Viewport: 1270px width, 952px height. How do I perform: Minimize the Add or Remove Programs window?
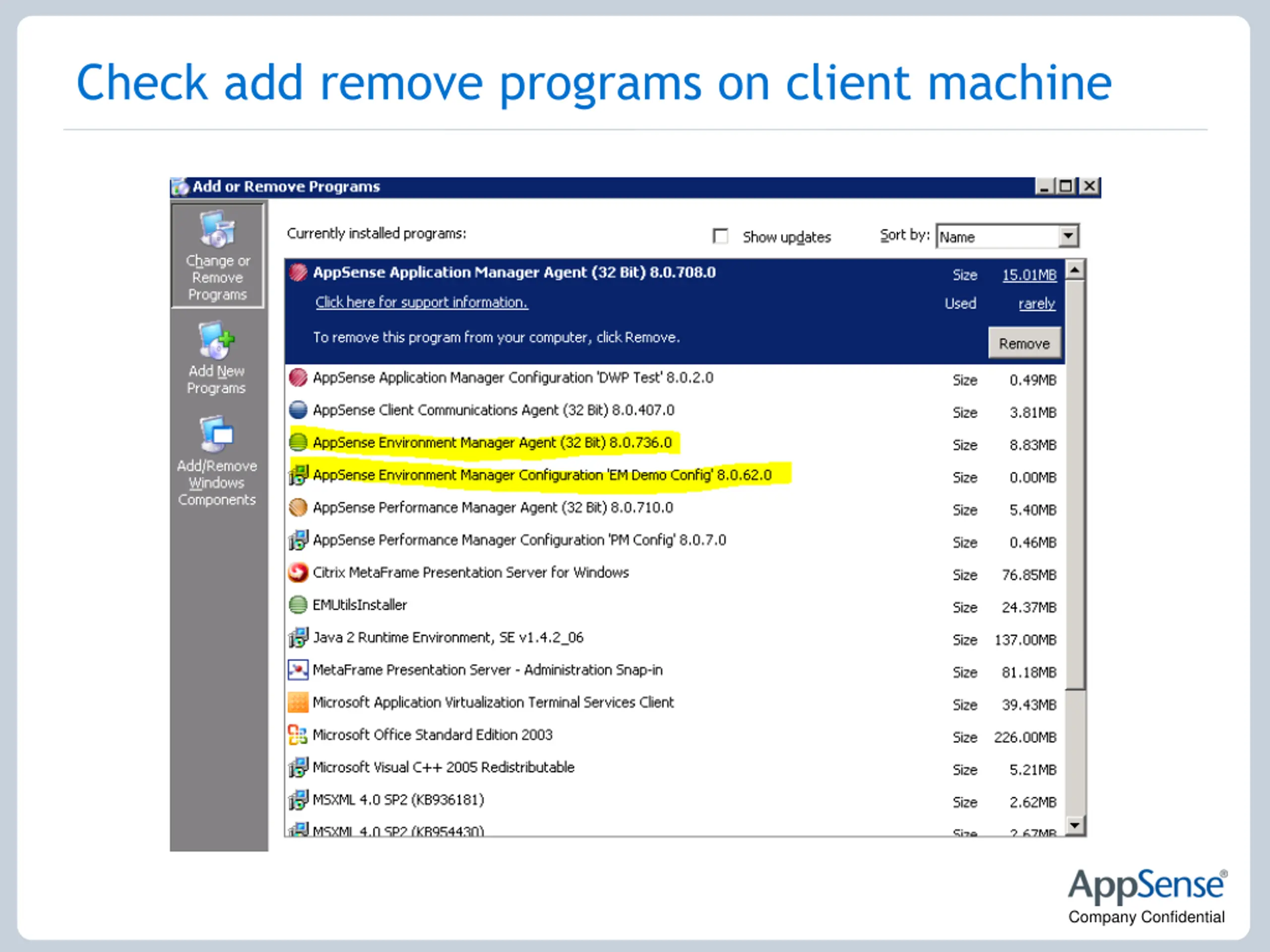coord(1044,186)
